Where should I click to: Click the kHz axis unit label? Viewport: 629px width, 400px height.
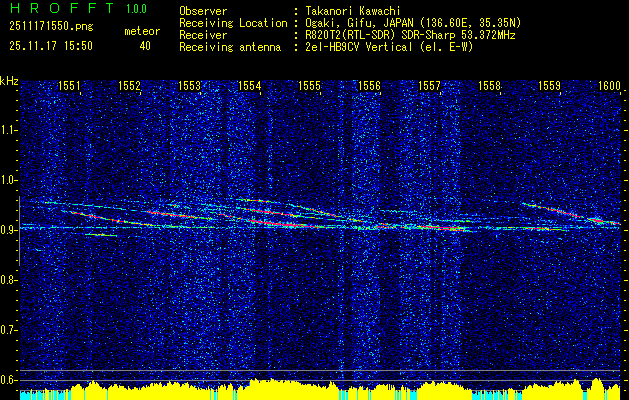tap(9, 81)
